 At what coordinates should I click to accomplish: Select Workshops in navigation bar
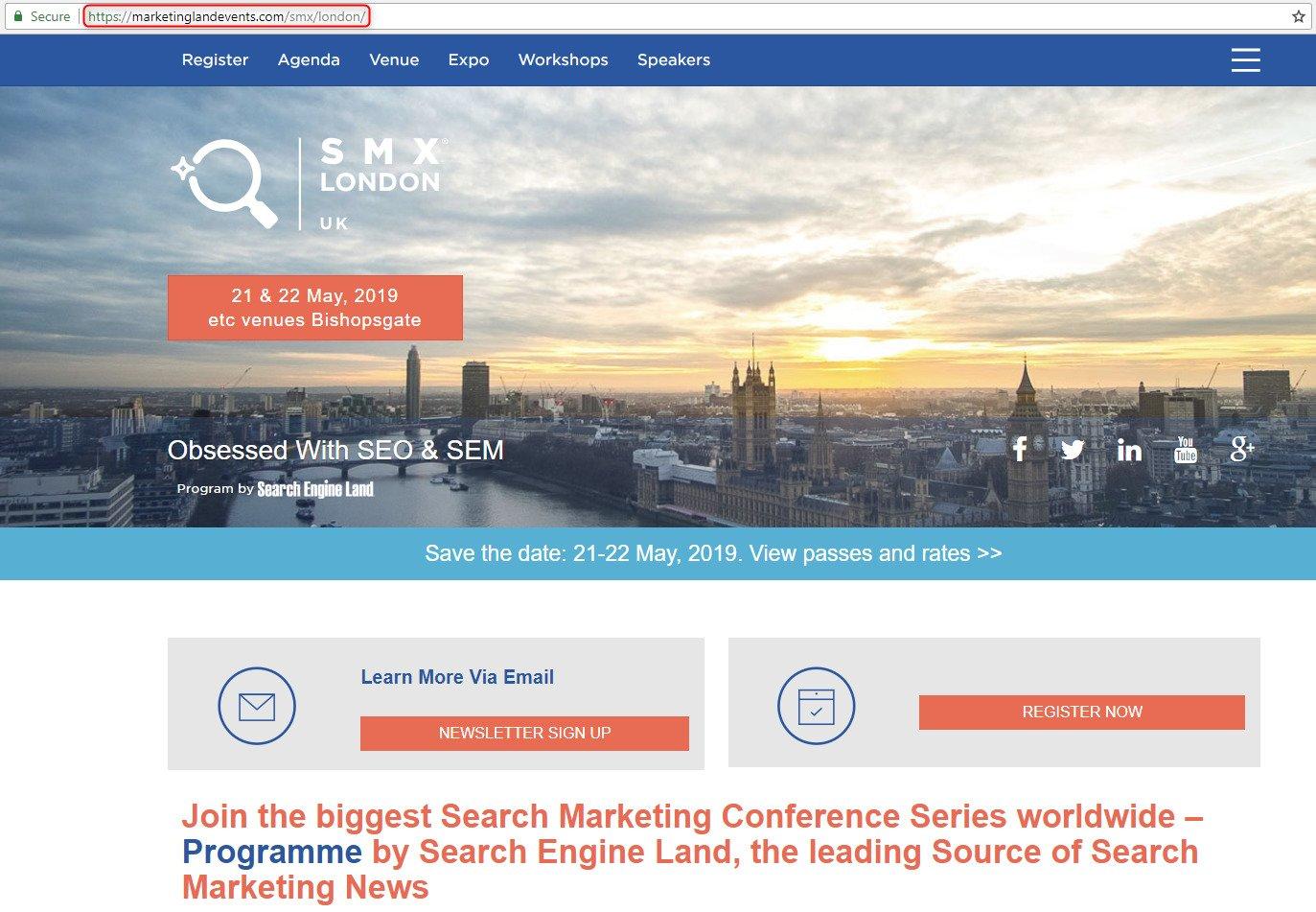point(563,59)
